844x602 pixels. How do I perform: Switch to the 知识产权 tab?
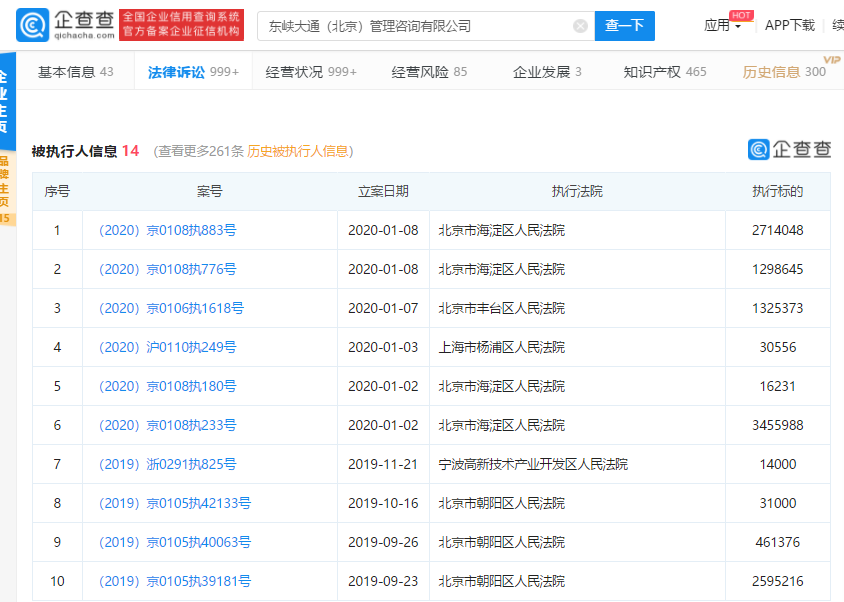click(x=665, y=72)
